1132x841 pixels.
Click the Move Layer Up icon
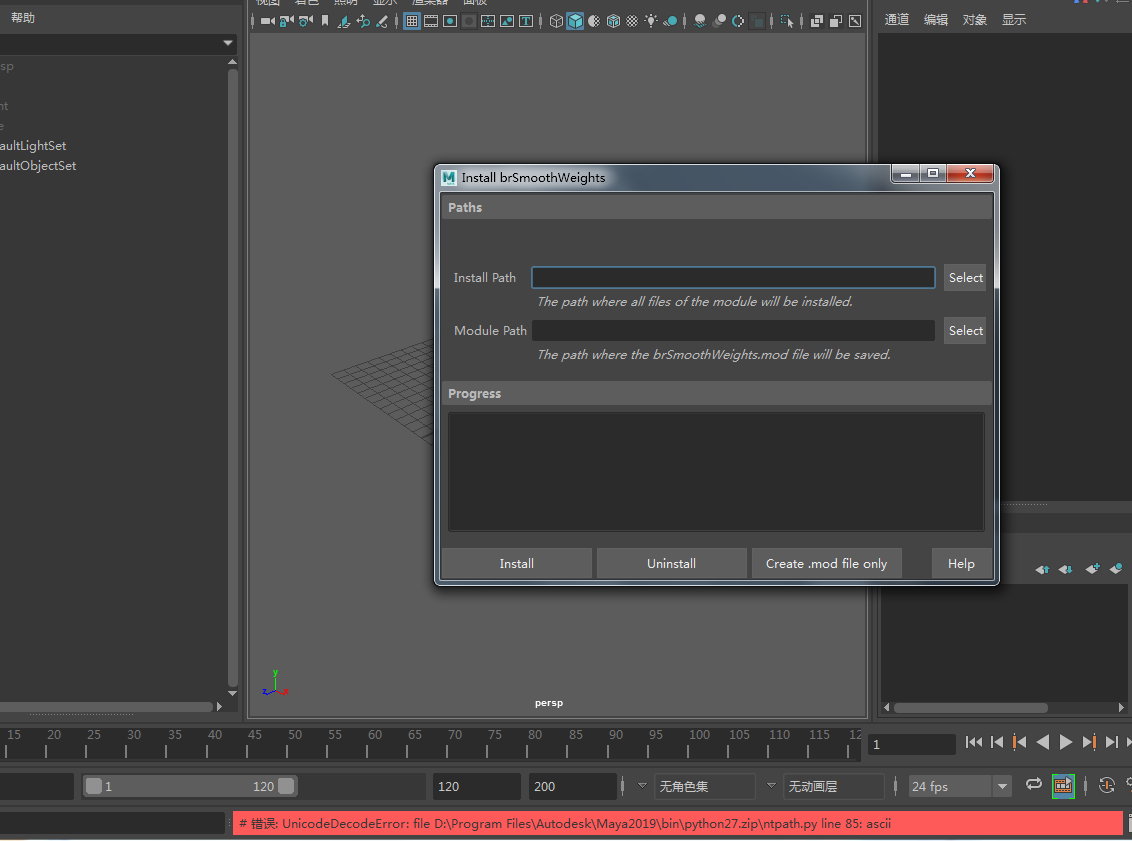1042,569
